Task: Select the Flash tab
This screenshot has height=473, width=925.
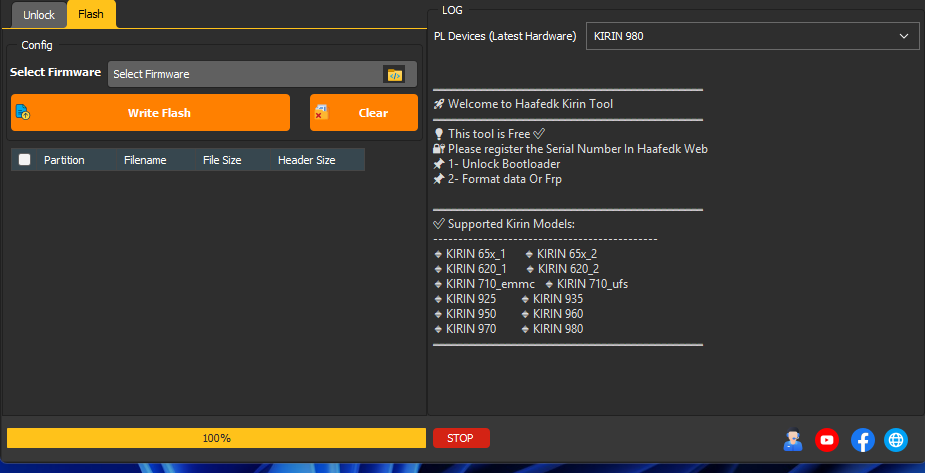Action: coord(91,15)
